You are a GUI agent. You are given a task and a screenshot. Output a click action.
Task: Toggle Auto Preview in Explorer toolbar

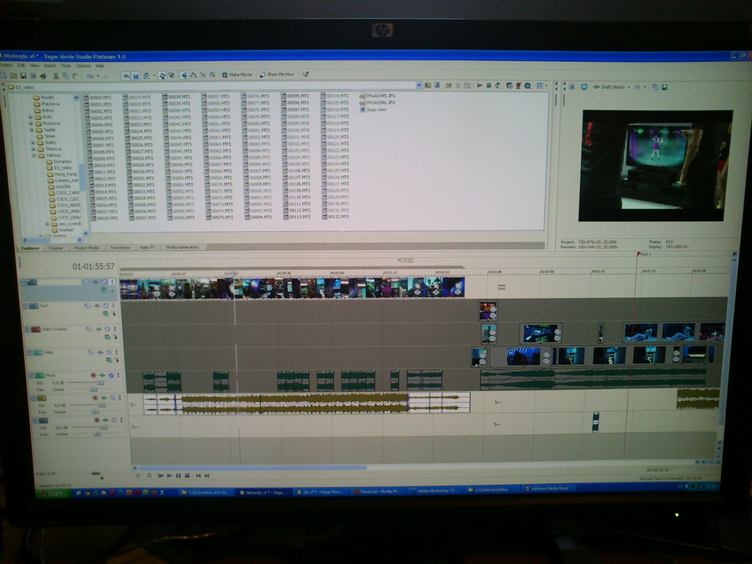coord(497,85)
